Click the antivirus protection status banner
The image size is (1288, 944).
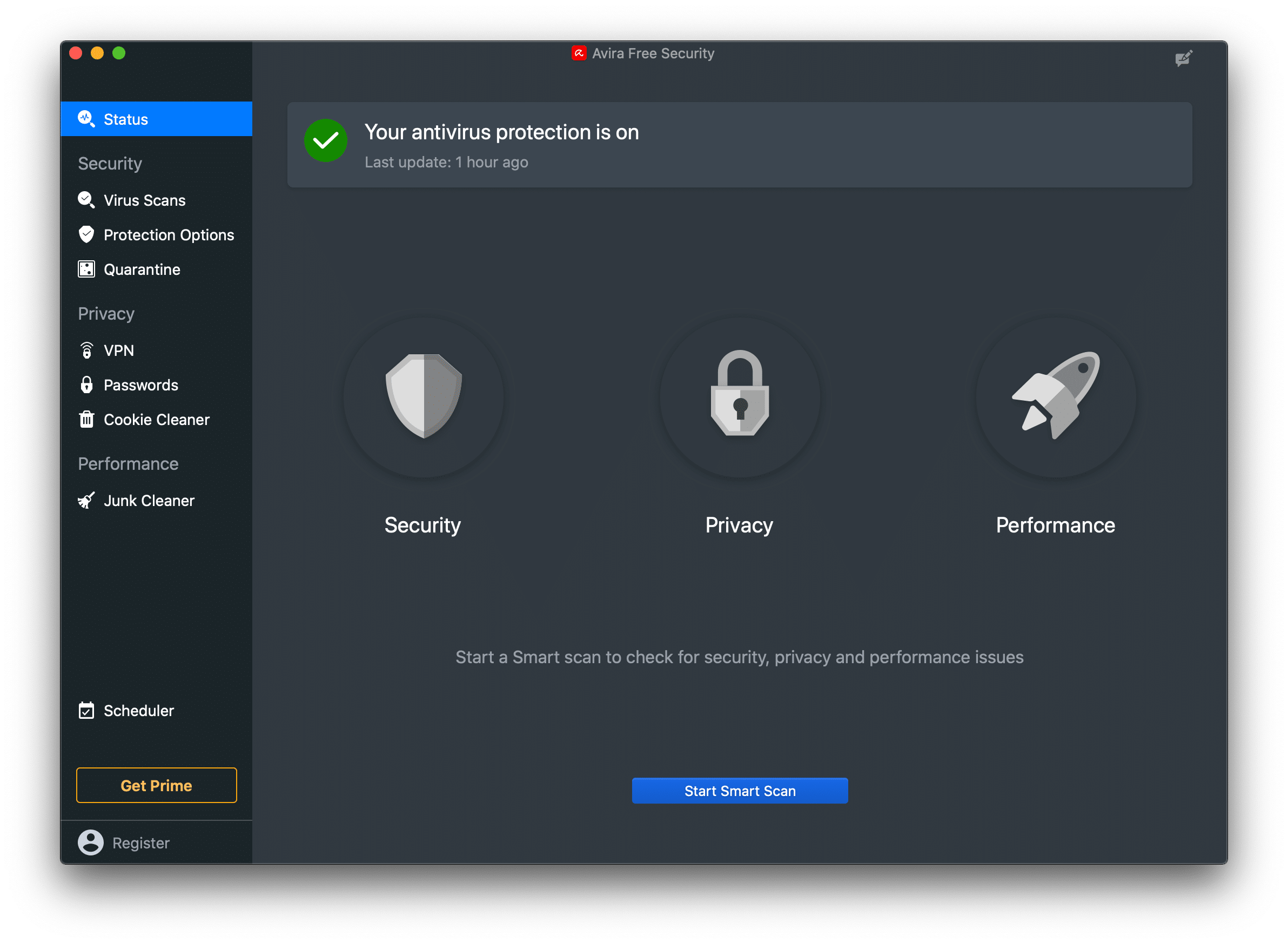(740, 145)
